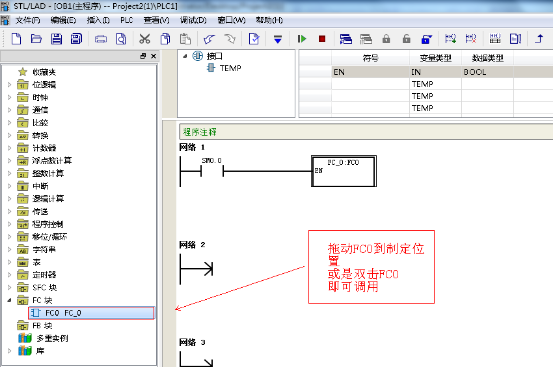Open the PLC menu
Viewport: 554px width, 368px height.
click(126, 20)
